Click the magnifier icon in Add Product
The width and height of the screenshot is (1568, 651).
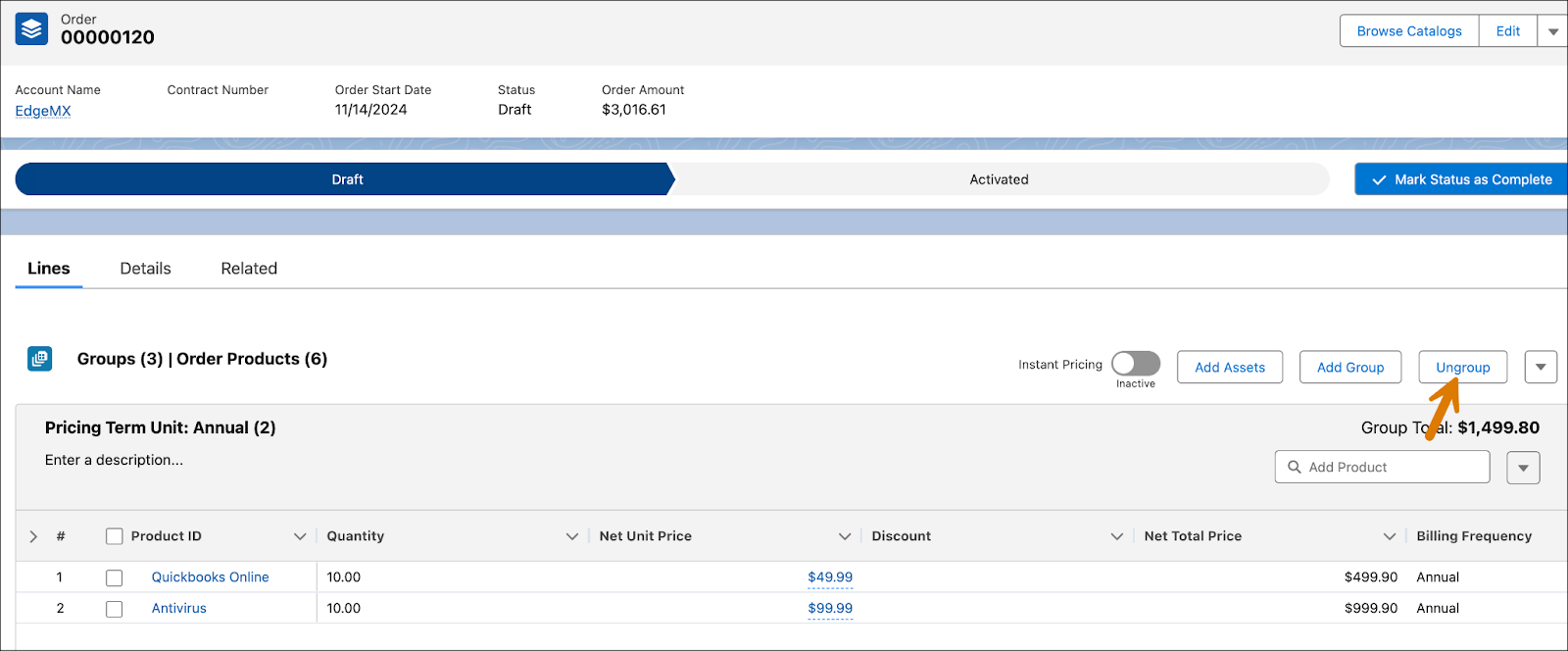click(1295, 468)
